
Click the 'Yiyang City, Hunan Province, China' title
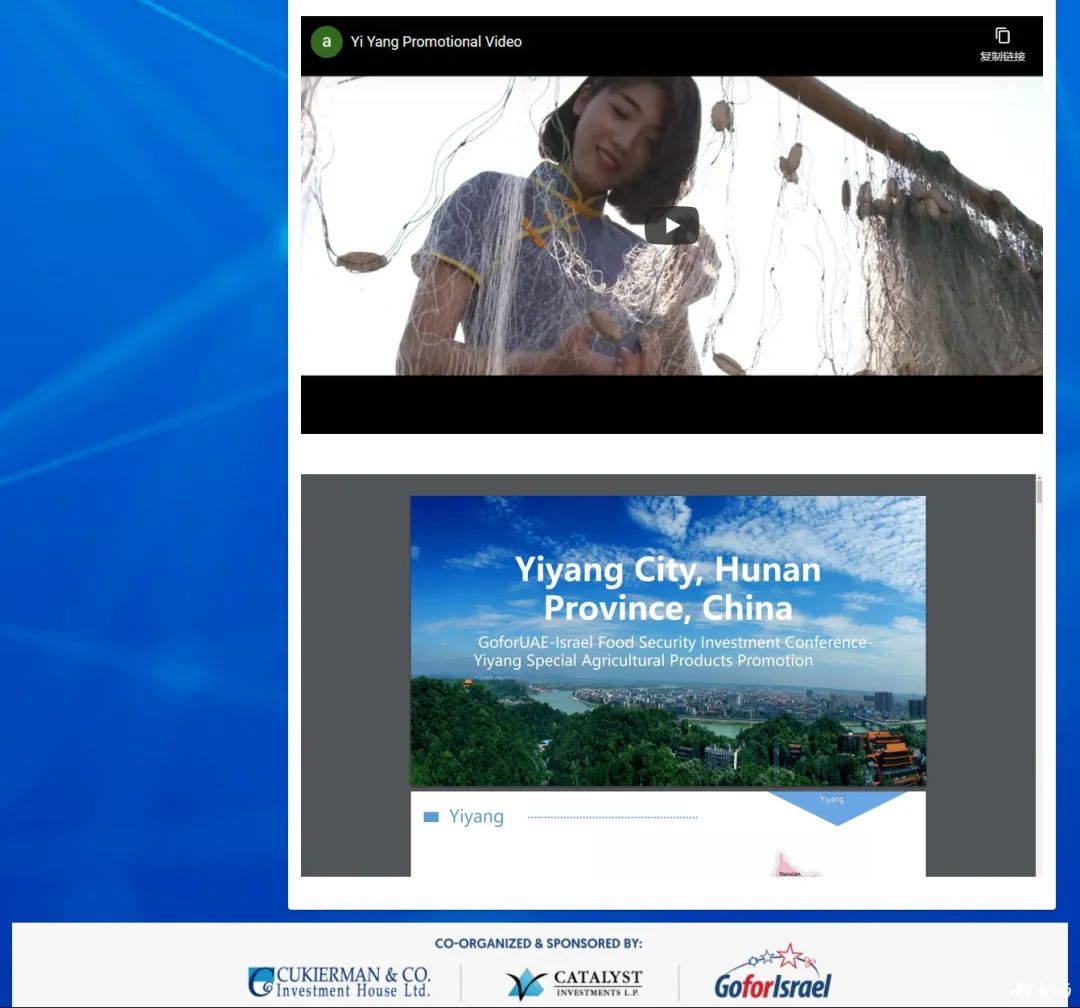668,588
